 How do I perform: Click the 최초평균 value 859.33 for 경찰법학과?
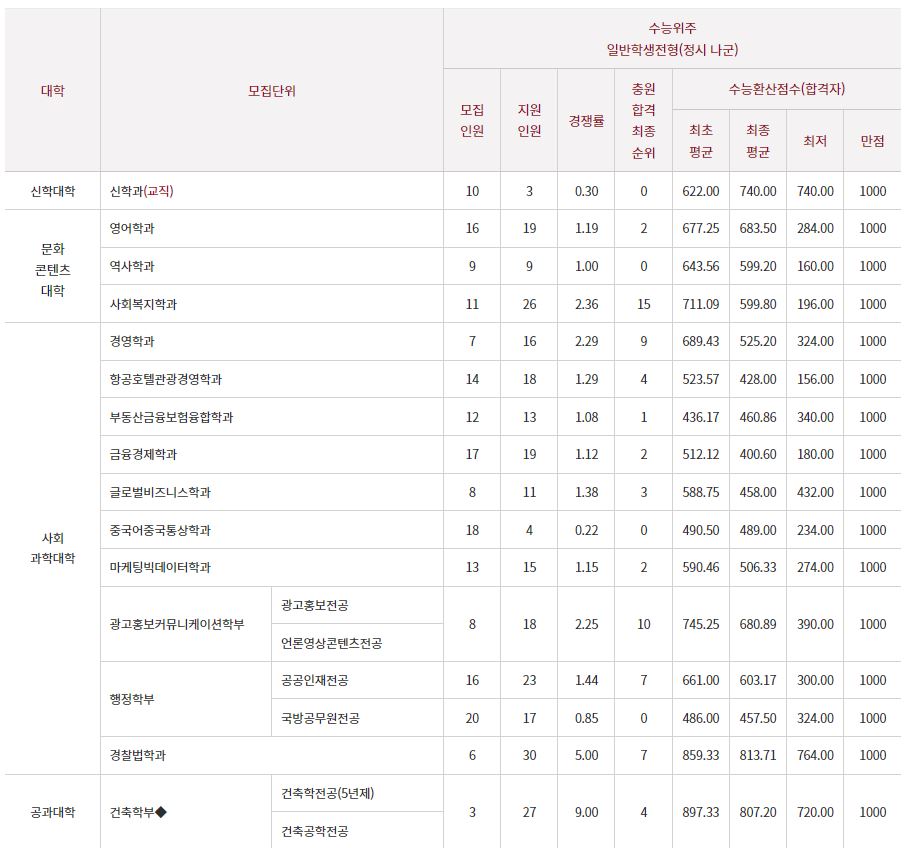click(700, 755)
